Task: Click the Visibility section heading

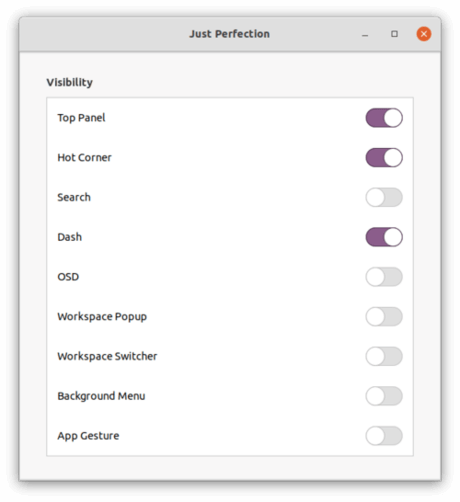Action: click(70, 82)
